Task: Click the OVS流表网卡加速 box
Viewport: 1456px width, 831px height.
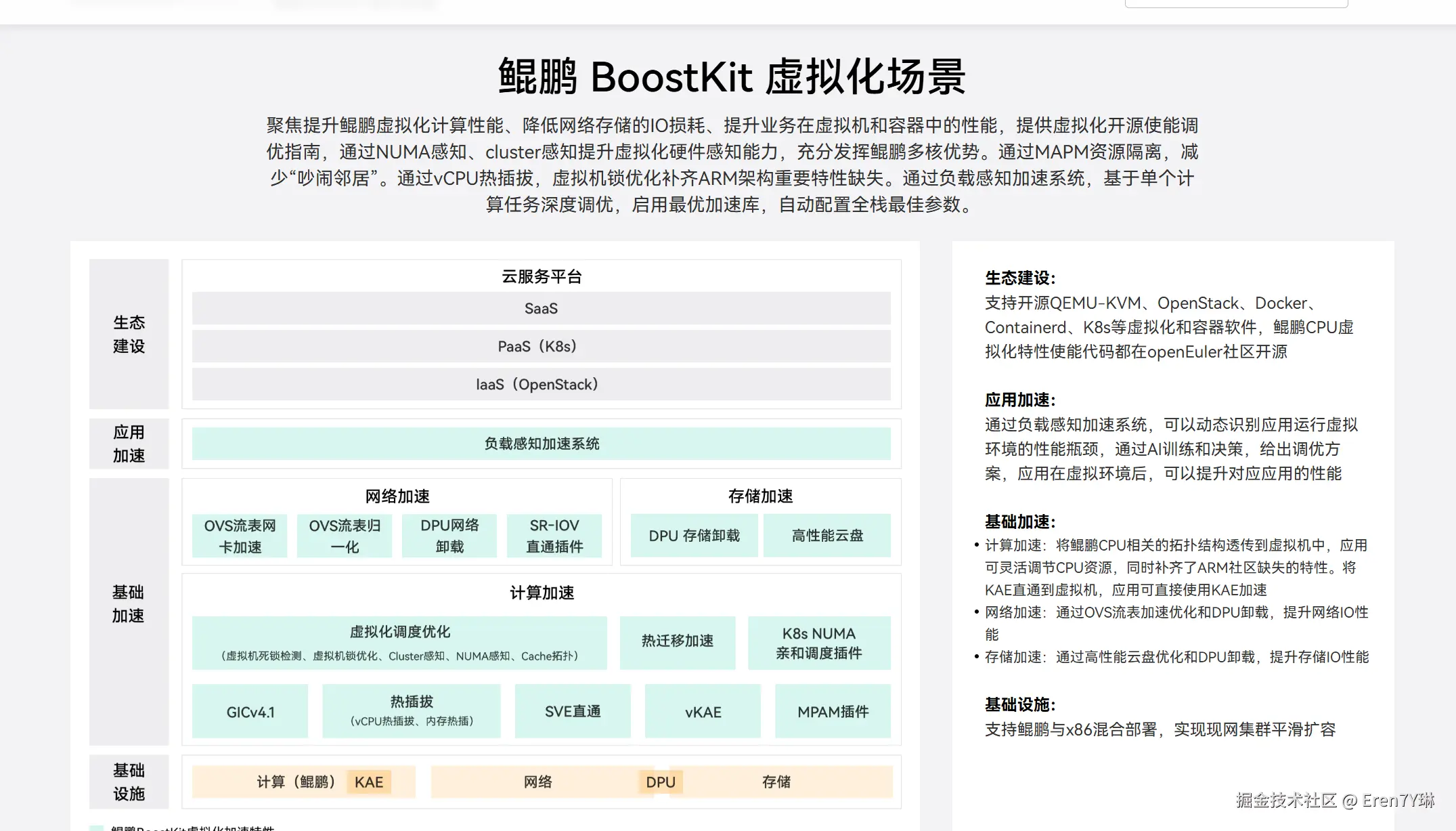Action: tap(240, 536)
